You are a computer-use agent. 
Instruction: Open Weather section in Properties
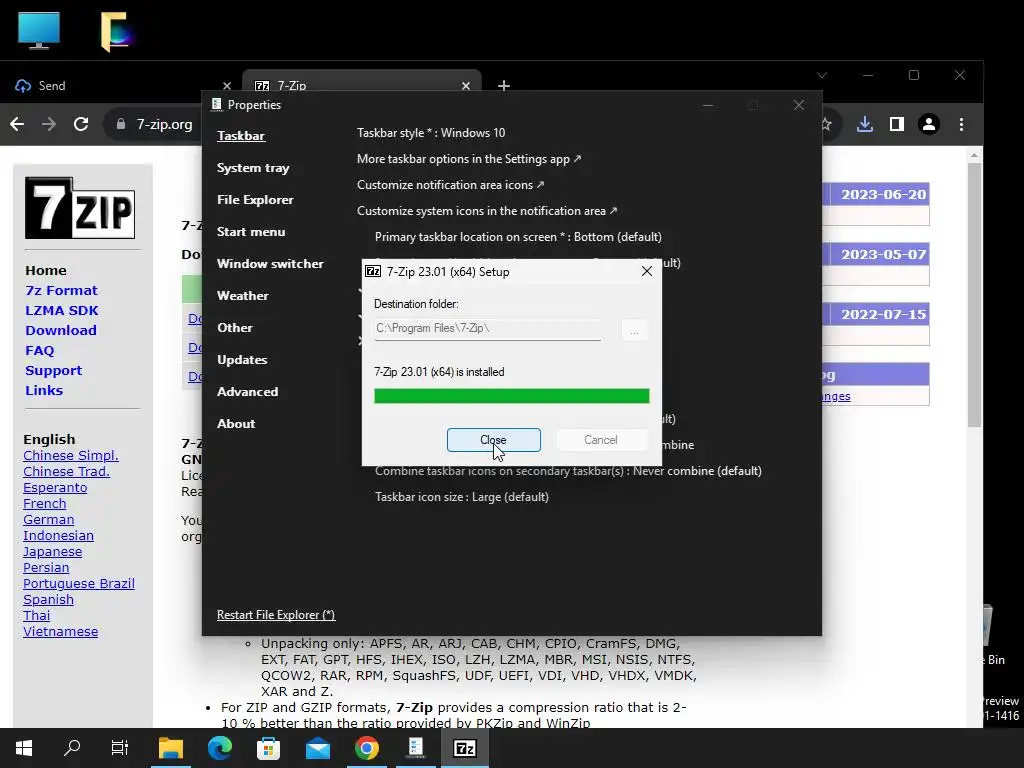242,296
